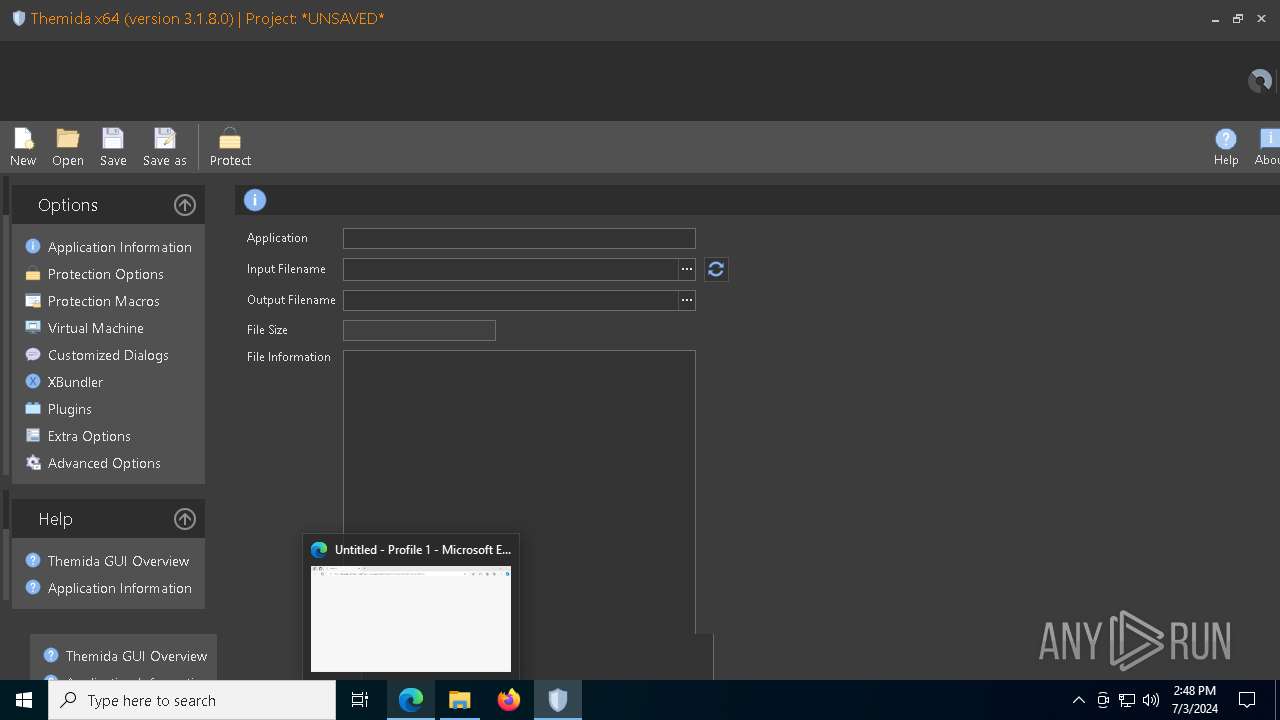1280x720 pixels.
Task: Go to Virtual Machine settings
Action: 84,328
